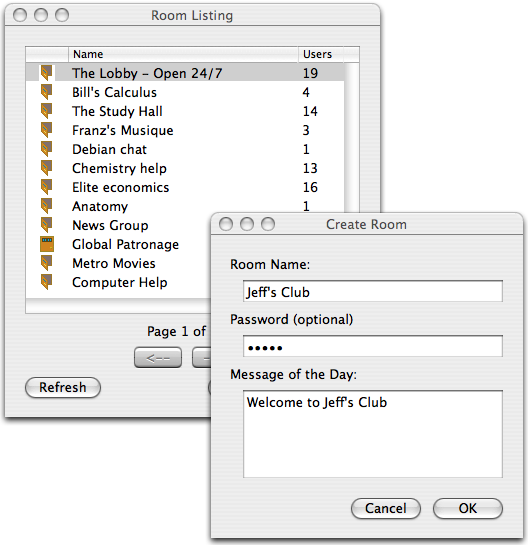Viewport: 528px width, 545px height.
Task: Select the door icon for Computer Help
Action: 47,282
